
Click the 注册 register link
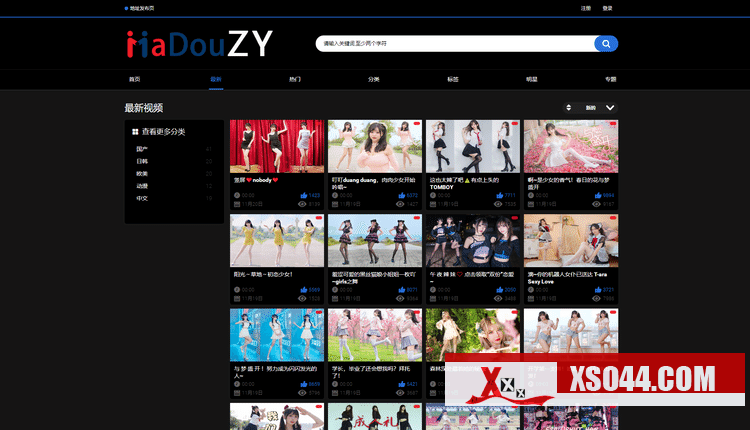pyautogui.click(x=586, y=7)
